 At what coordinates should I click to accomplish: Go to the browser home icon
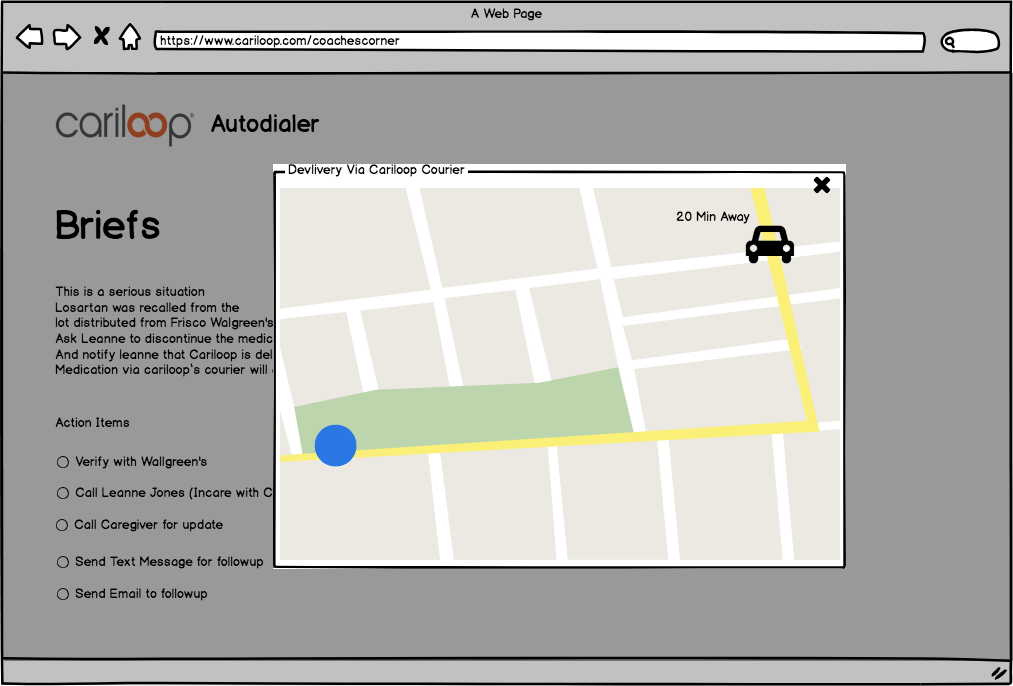(130, 38)
